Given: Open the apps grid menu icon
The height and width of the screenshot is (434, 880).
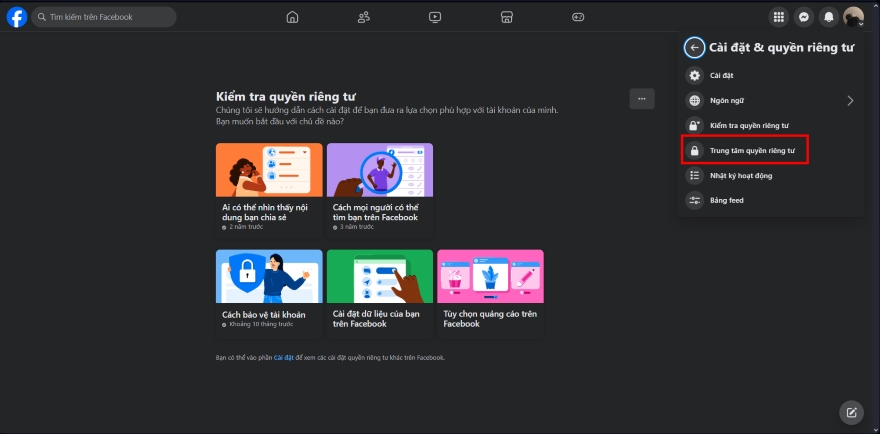Looking at the screenshot, I should pos(778,17).
